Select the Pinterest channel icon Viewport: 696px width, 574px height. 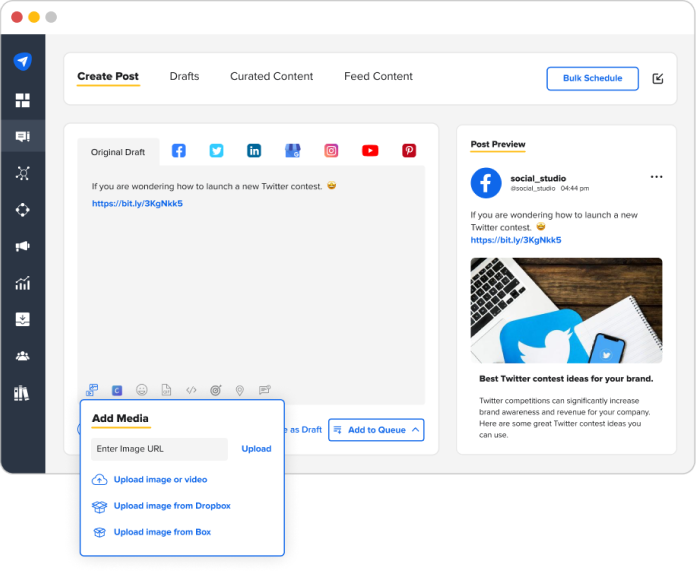(409, 150)
